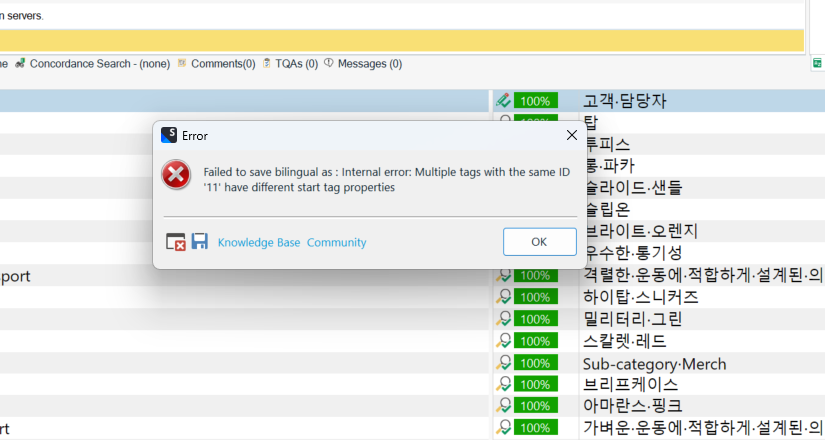Image resolution: width=825 pixels, height=440 pixels.
Task: Select the target segment 스칼렛 레드
Action: tap(625, 341)
